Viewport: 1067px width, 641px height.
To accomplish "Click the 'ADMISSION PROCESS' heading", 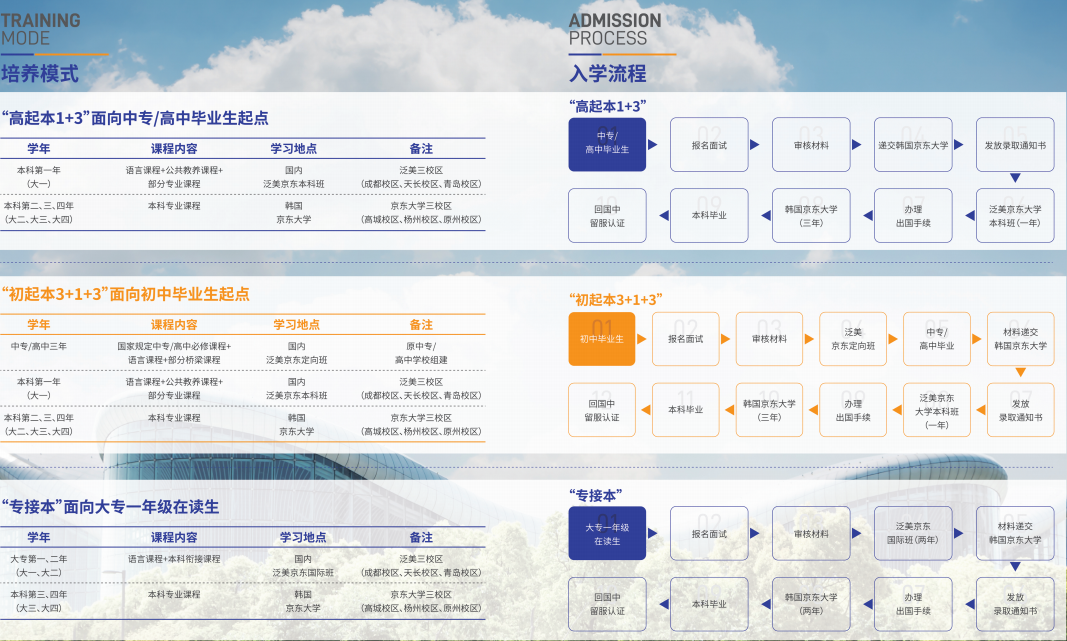I will pos(615,30).
